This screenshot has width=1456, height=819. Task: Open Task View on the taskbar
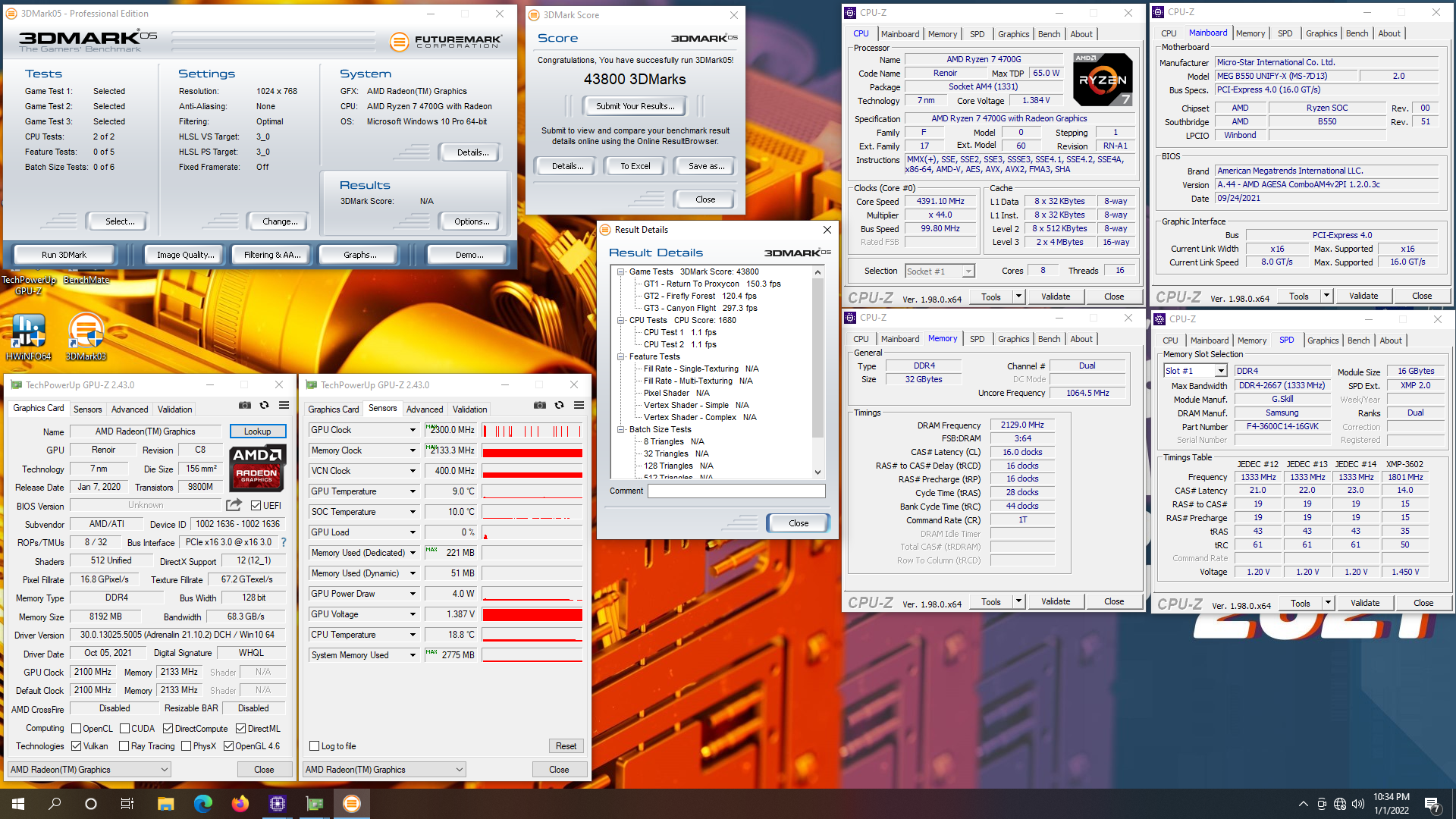tap(127, 804)
